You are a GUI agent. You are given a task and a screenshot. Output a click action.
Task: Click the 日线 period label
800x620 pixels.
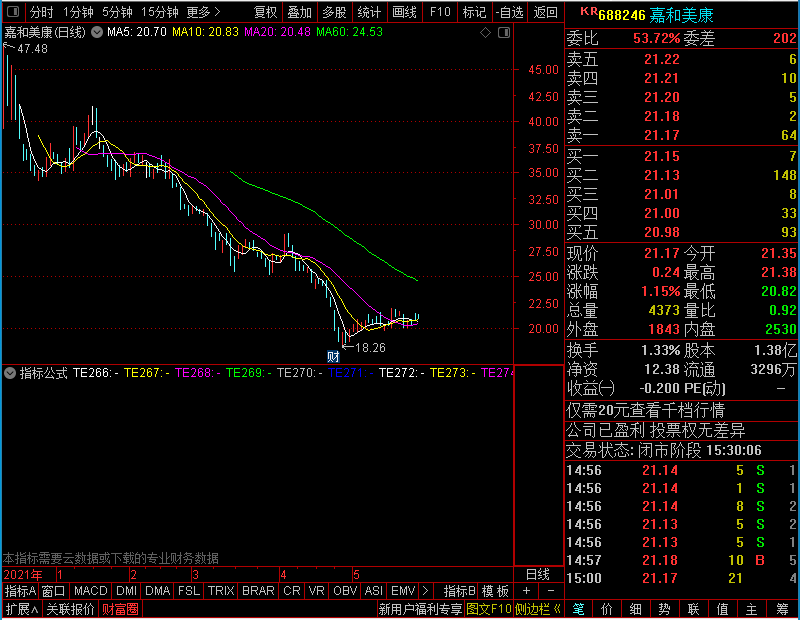[538, 575]
